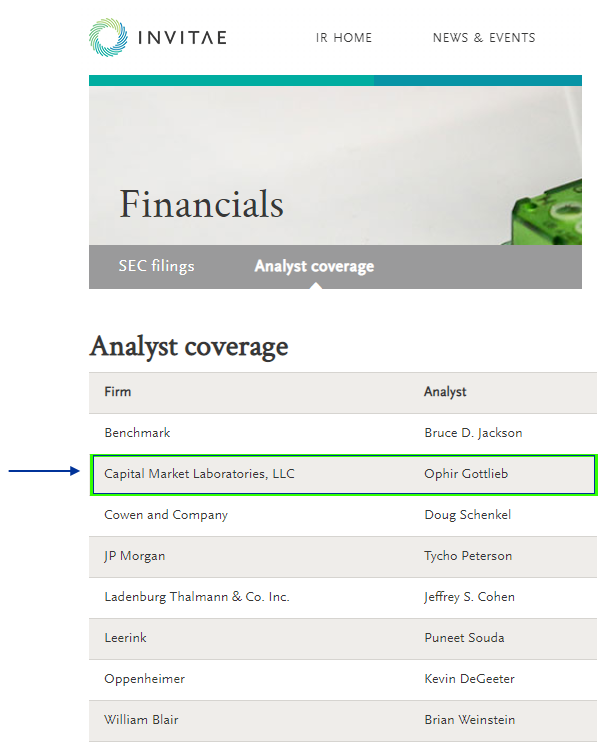
Task: Click analyst name Bruce D. Jackson
Action: (473, 433)
